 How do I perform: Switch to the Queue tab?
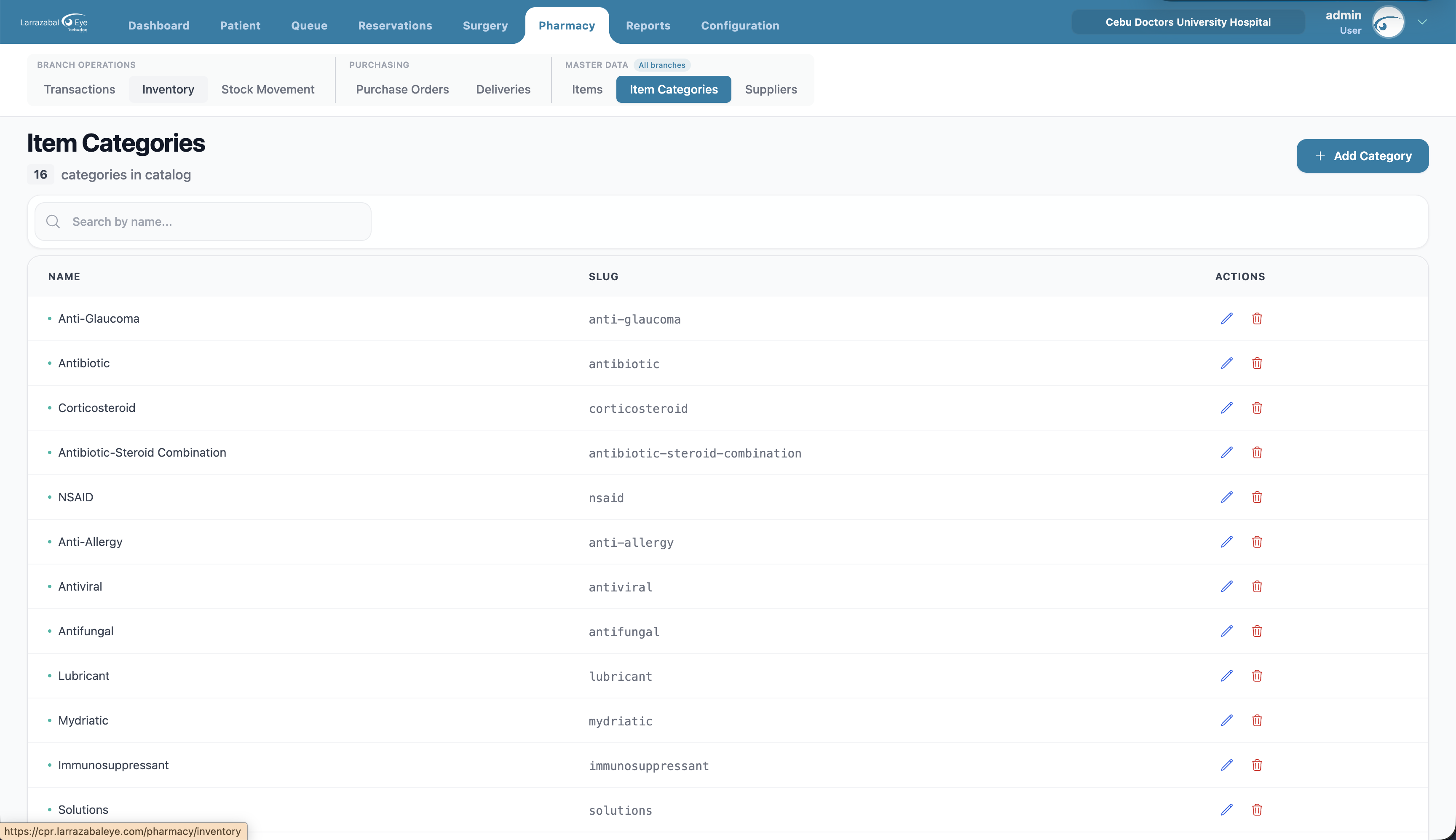[309, 25]
